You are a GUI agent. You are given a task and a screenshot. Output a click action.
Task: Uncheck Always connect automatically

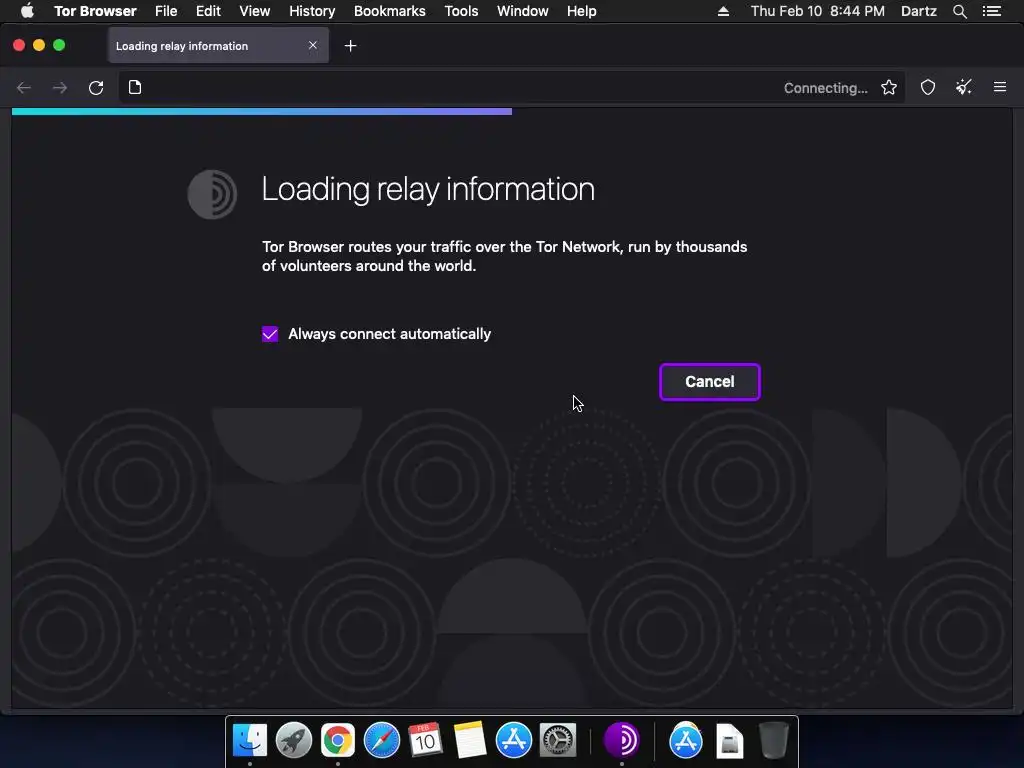tap(270, 334)
